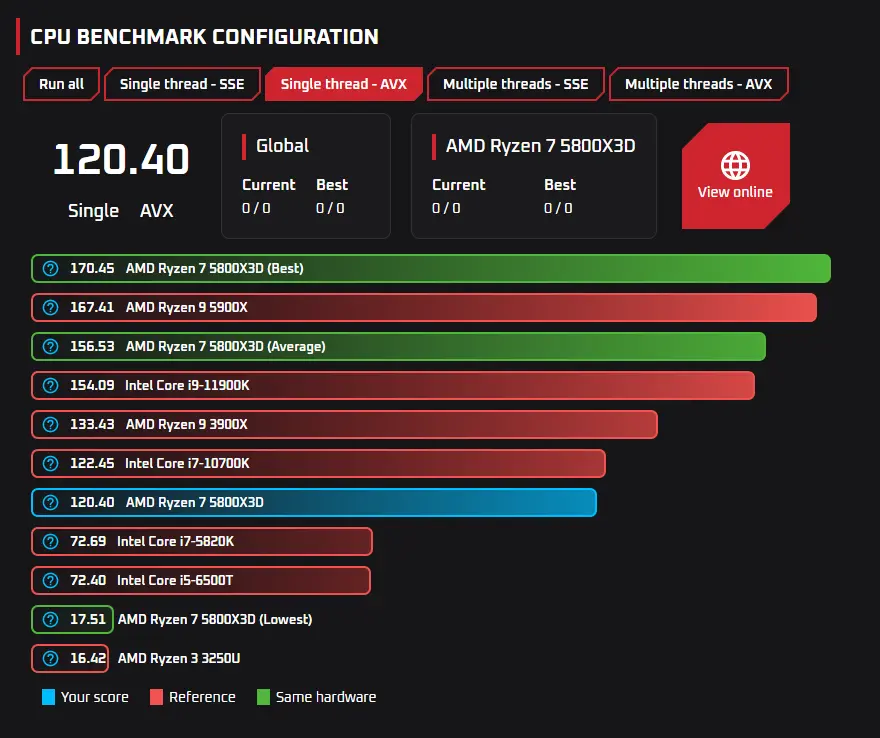Click CPU BENCHMARK CONFIGURATION heading
Image resolution: width=880 pixels, height=738 pixels.
(204, 37)
